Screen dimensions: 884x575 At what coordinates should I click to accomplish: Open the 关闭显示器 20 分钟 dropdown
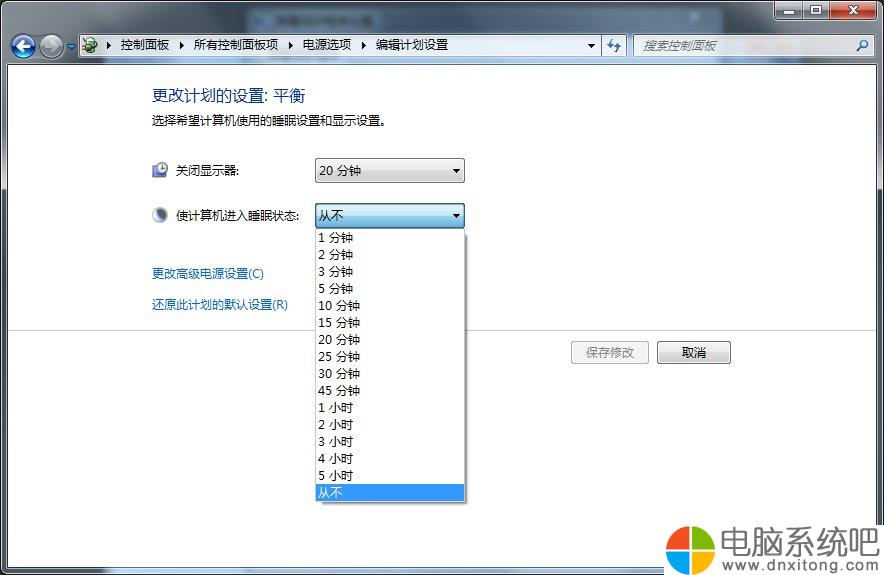(x=389, y=171)
